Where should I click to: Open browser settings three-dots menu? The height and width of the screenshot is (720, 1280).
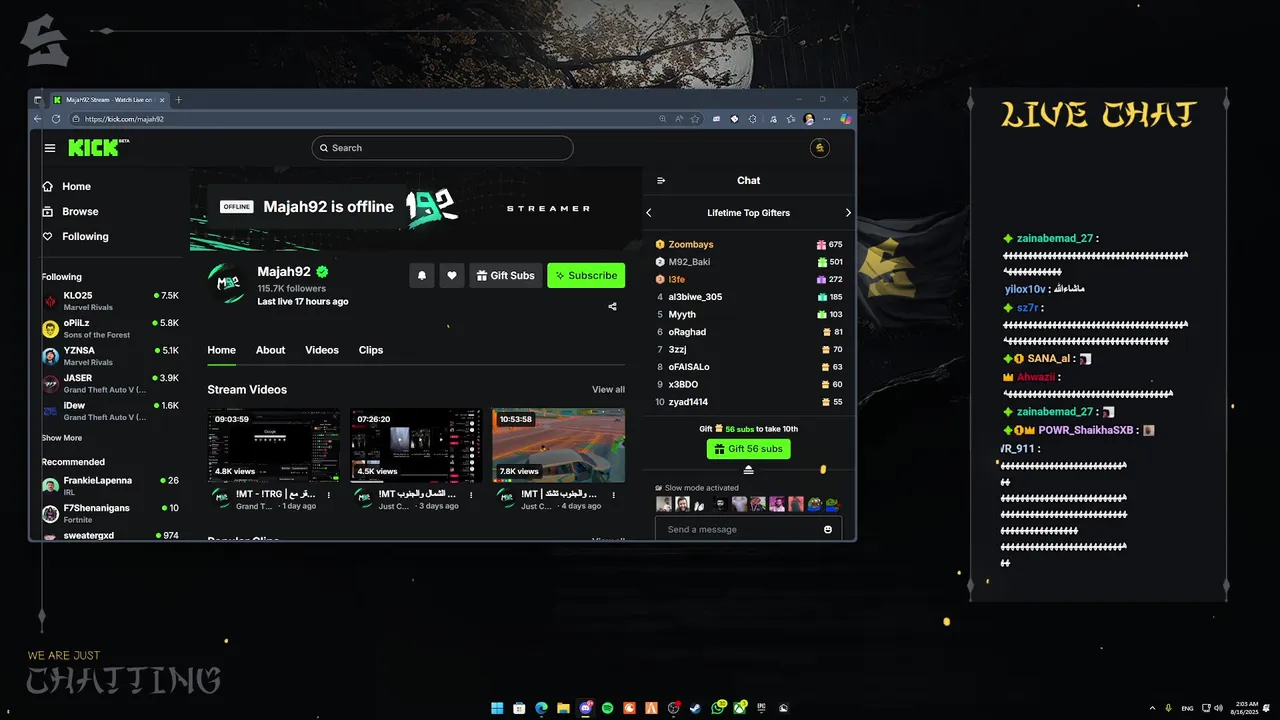(x=828, y=119)
